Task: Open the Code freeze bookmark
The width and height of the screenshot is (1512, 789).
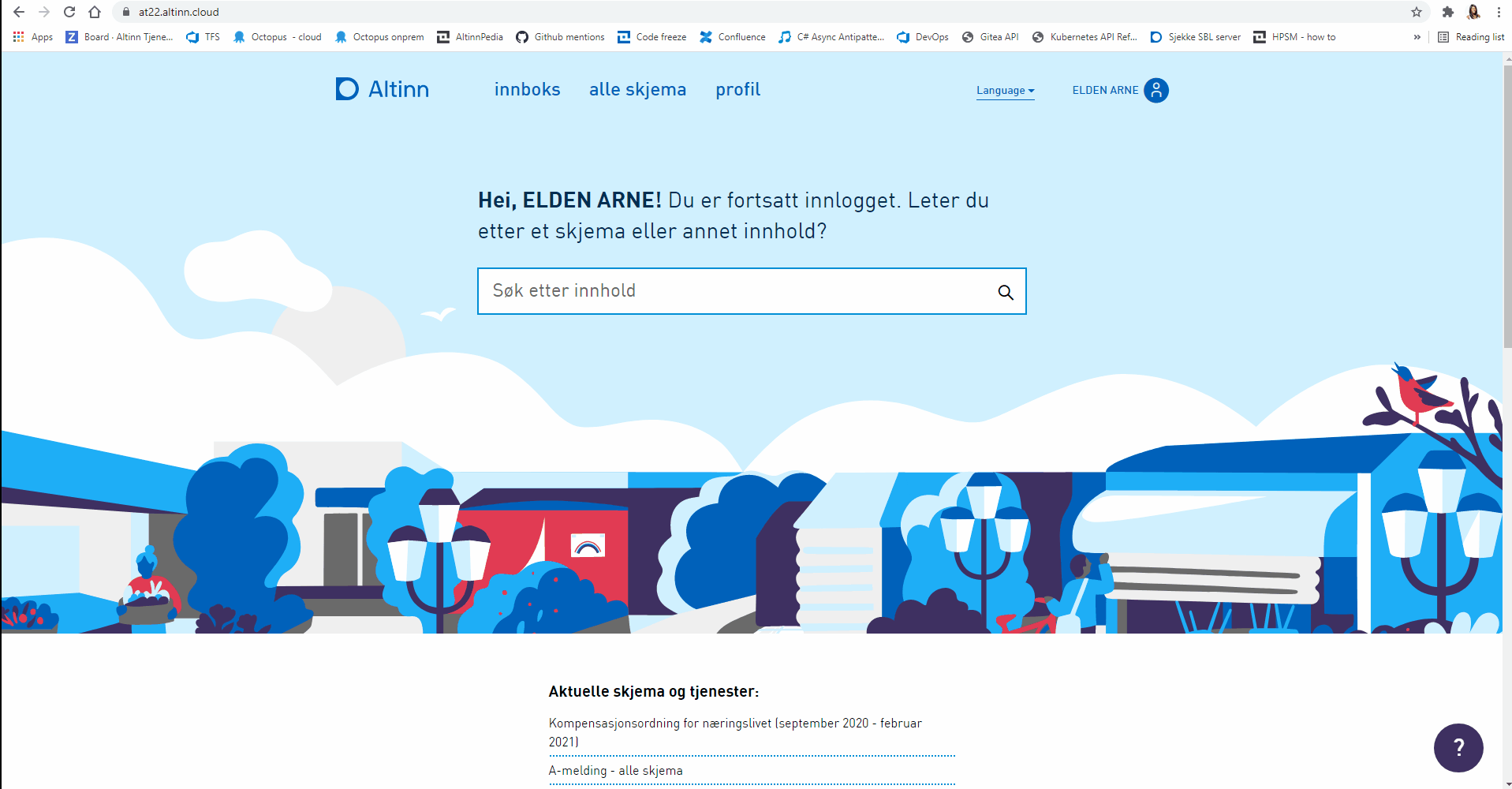Action: point(652,37)
